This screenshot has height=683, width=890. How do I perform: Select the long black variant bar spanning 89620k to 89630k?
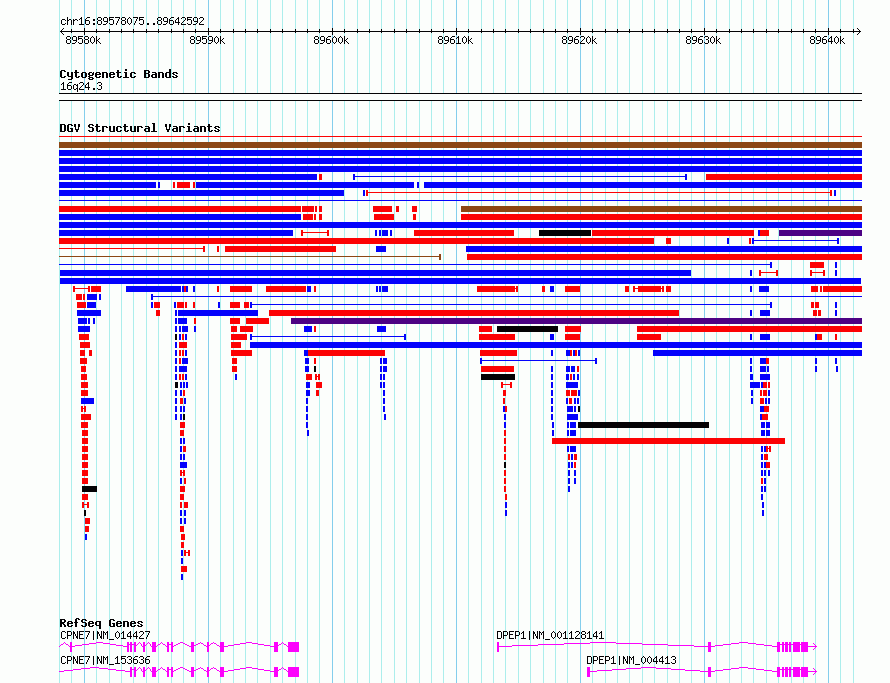coord(643,425)
